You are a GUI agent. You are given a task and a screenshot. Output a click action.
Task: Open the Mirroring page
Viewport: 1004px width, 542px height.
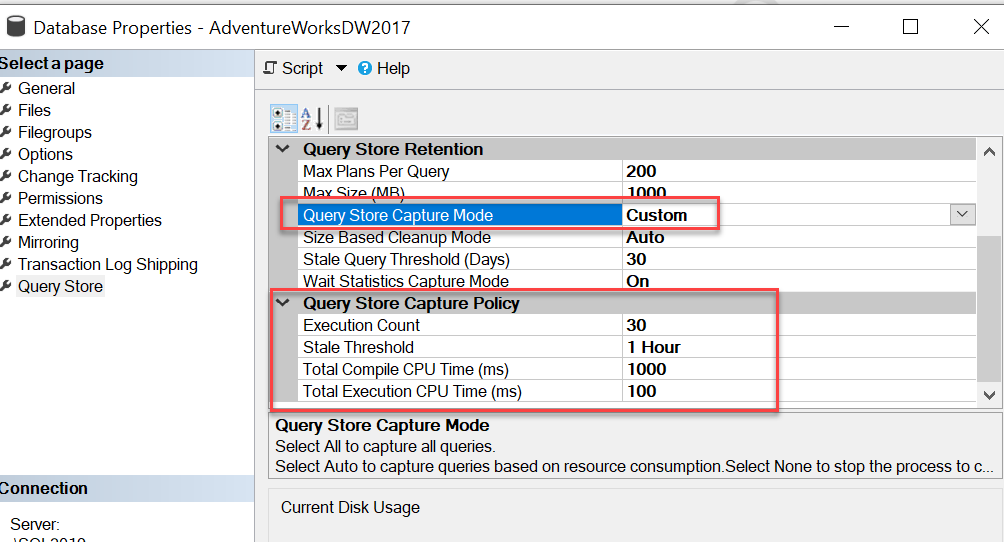48,243
